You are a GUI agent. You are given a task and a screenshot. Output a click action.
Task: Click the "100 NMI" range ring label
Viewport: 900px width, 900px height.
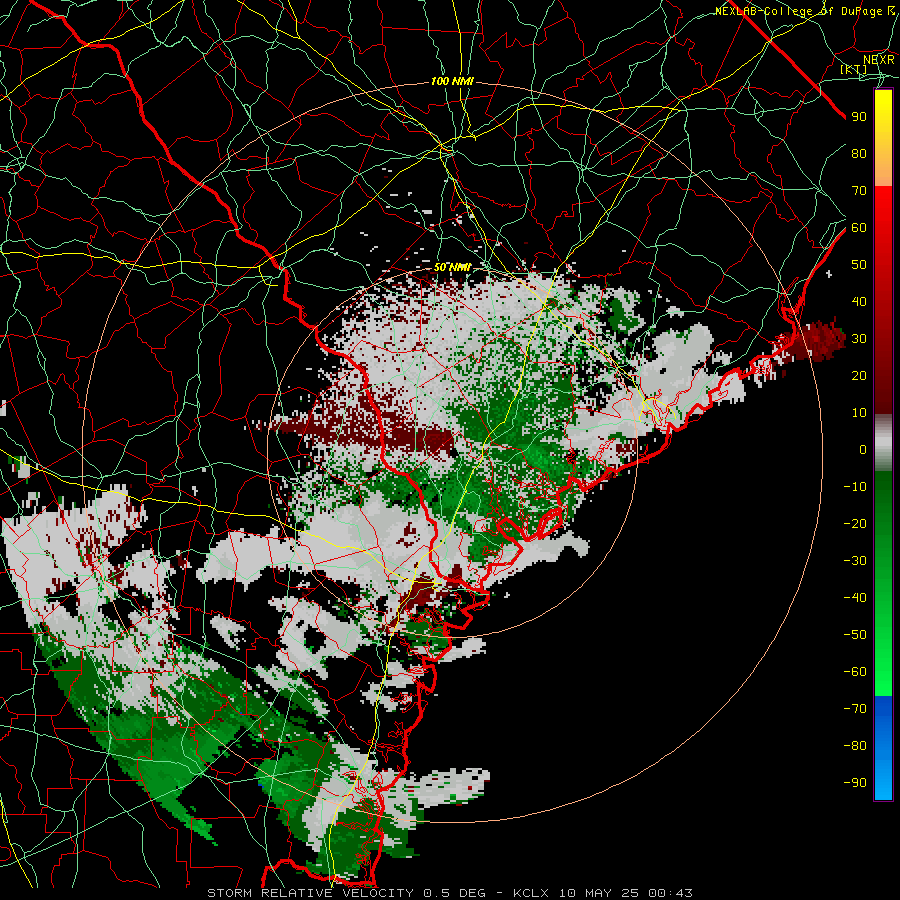pyautogui.click(x=452, y=82)
